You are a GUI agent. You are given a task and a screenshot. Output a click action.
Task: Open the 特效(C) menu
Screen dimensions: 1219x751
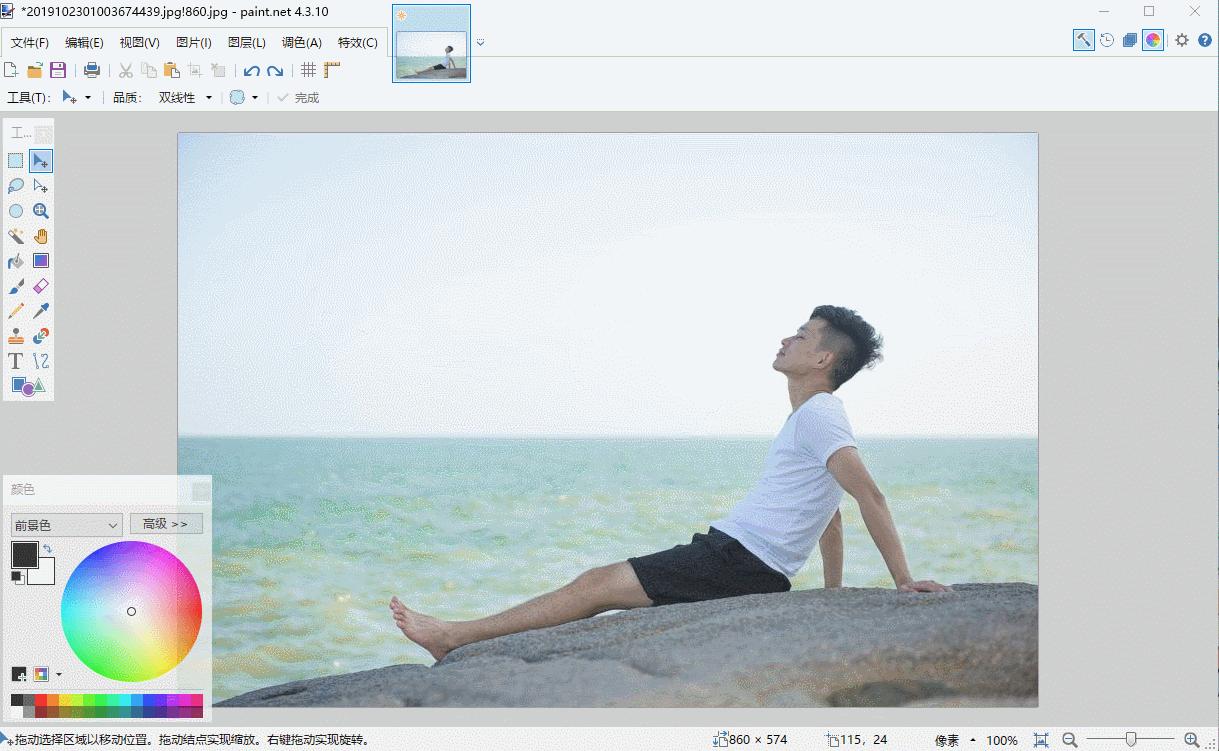tap(358, 43)
